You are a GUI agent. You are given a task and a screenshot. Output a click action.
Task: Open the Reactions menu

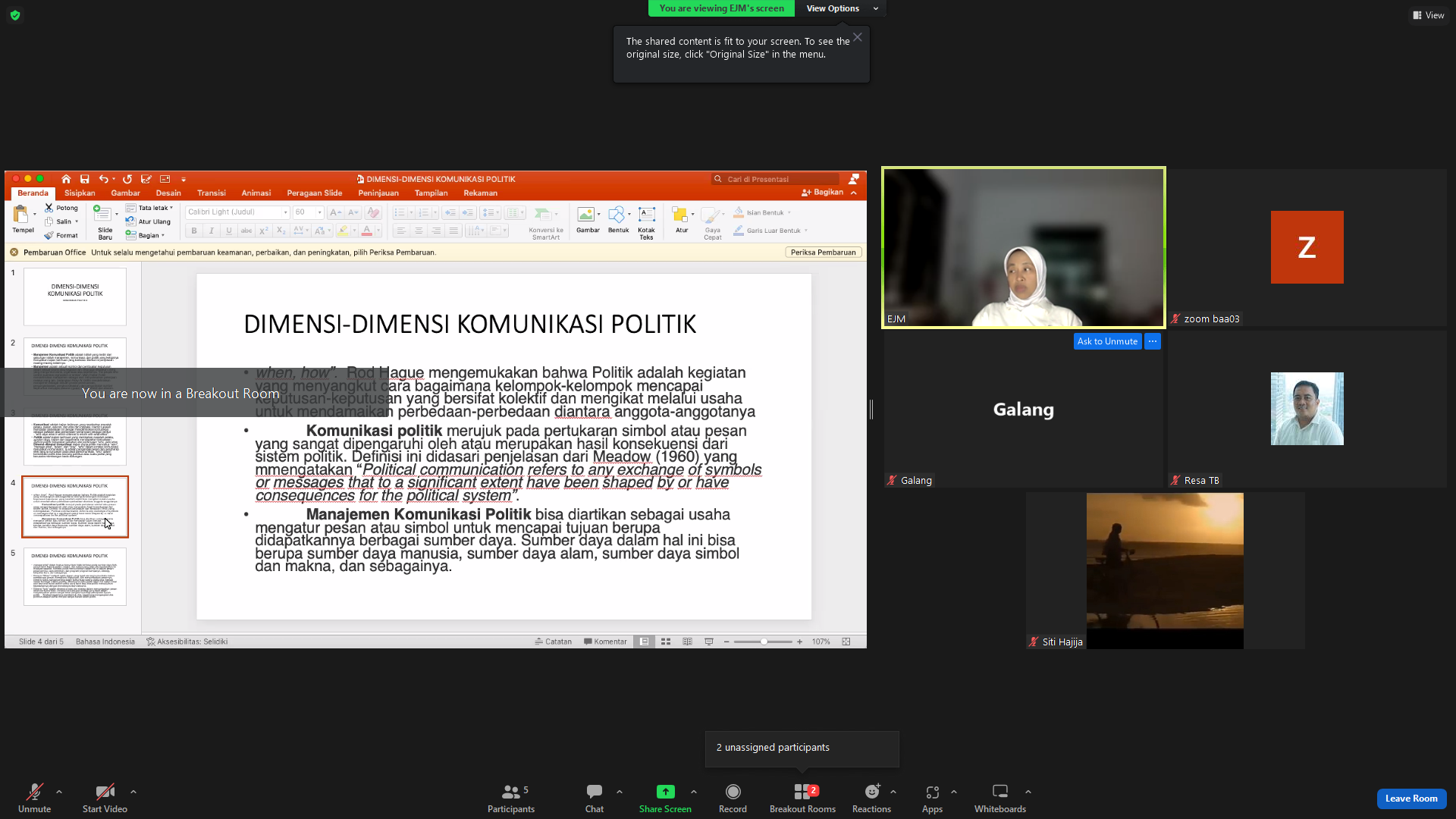(x=871, y=798)
